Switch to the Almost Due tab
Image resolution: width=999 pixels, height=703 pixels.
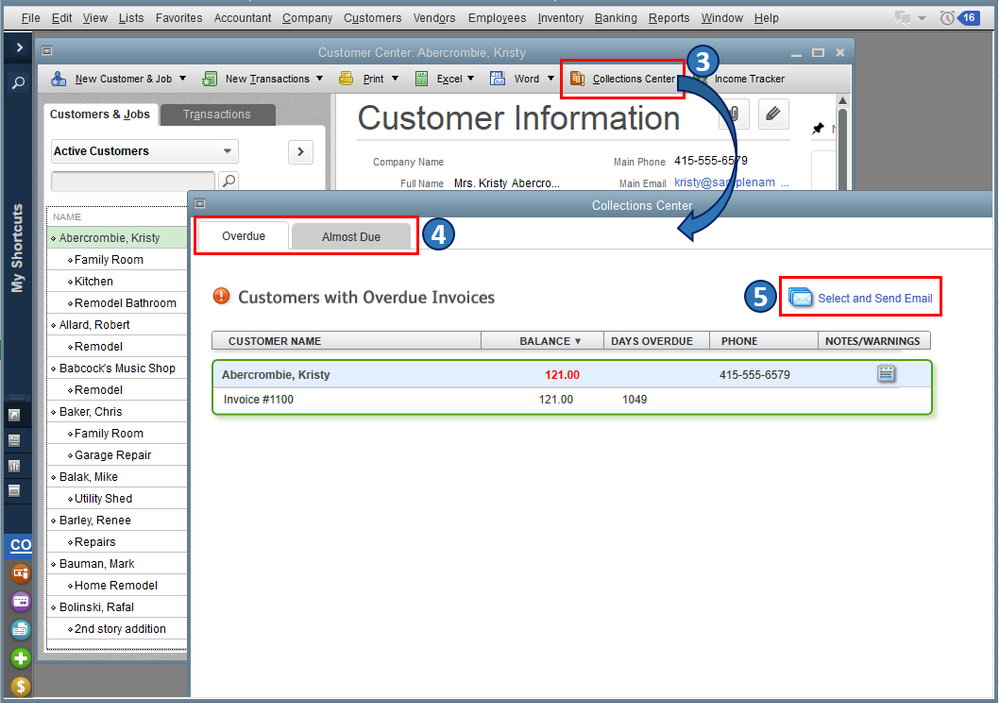point(351,236)
